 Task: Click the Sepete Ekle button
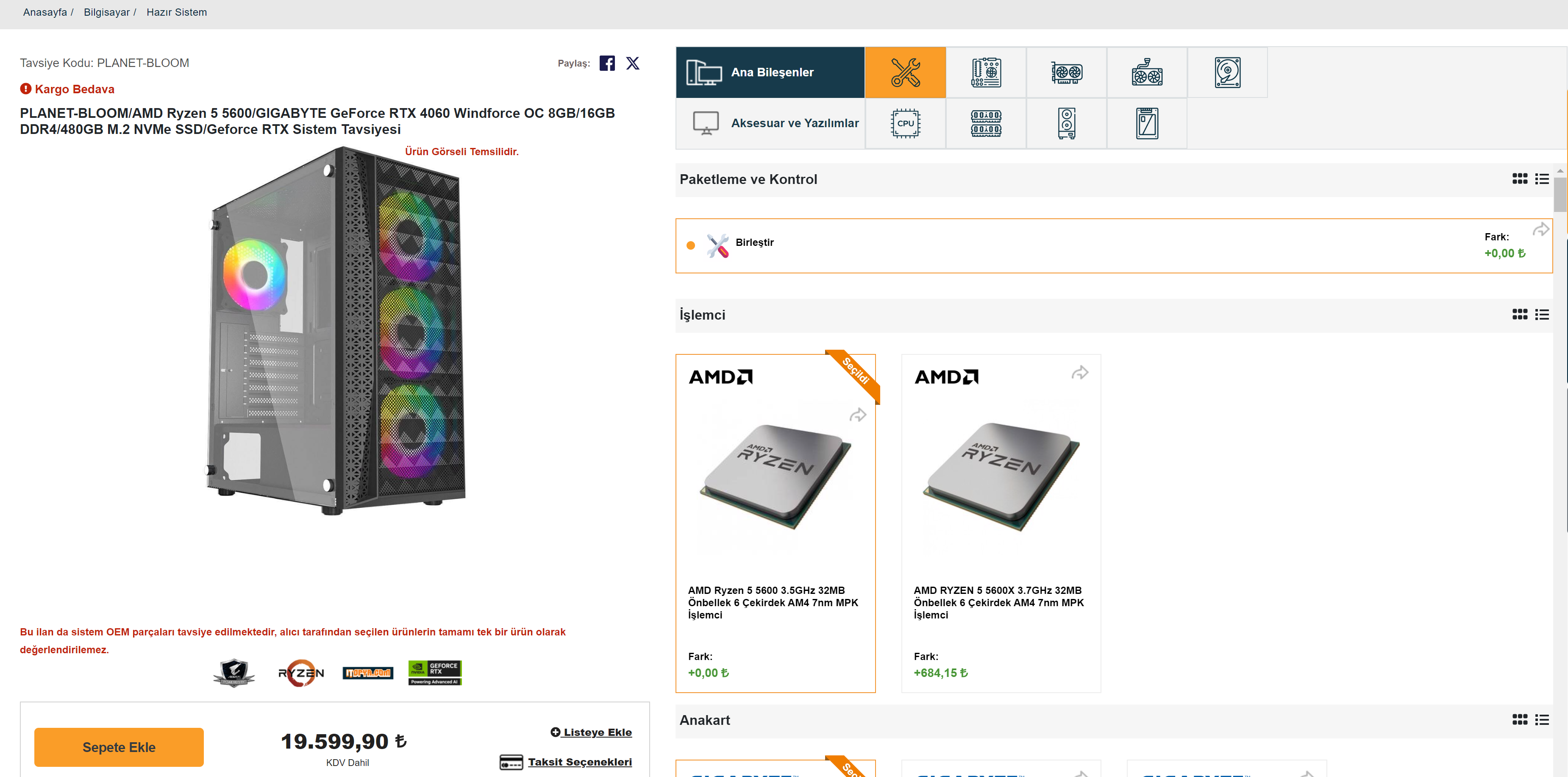[x=119, y=747]
